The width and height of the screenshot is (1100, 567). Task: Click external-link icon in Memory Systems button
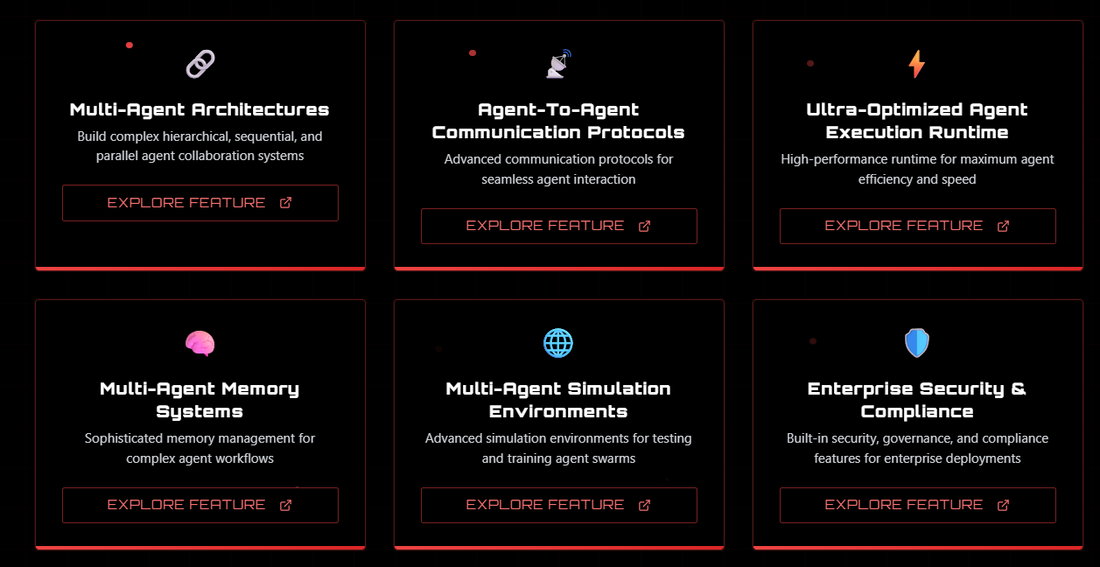pos(286,505)
